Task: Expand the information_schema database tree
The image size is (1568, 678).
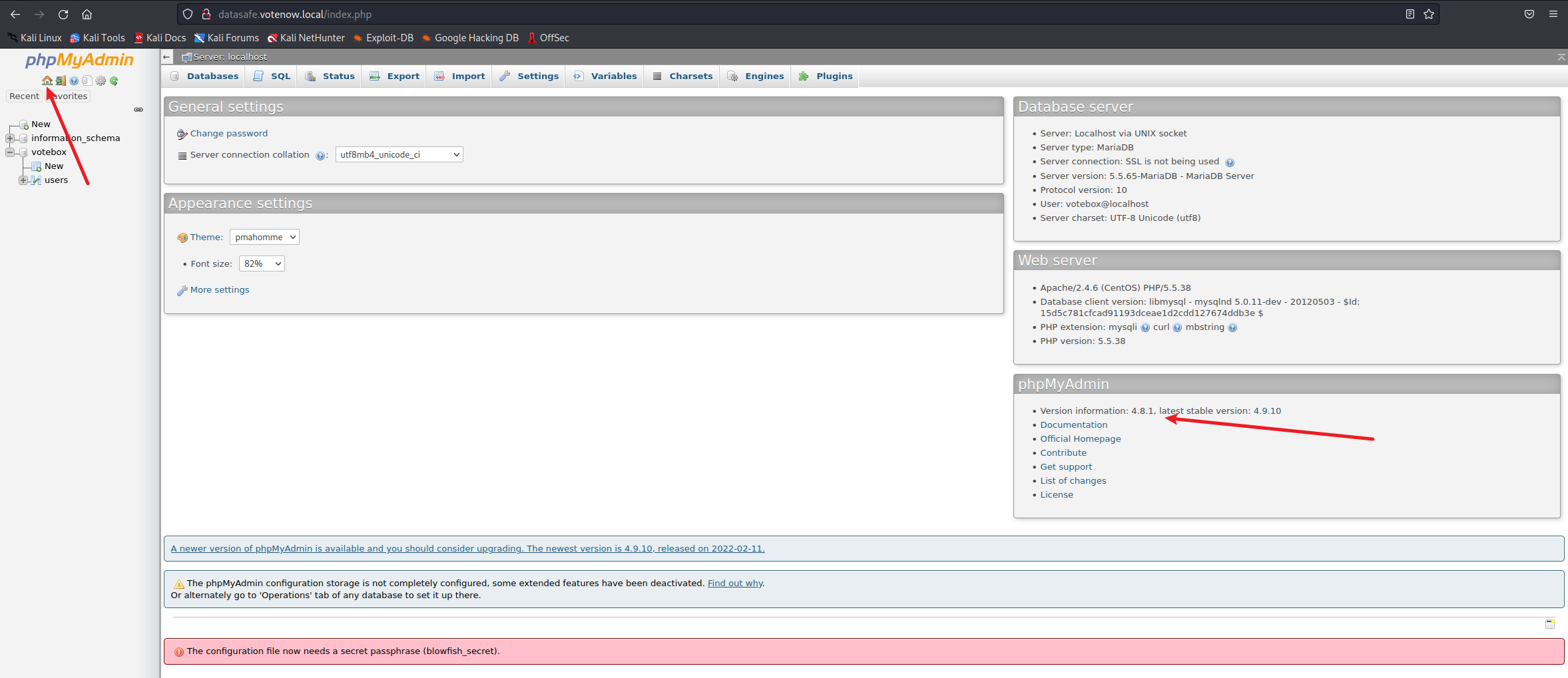Action: pyautogui.click(x=10, y=138)
